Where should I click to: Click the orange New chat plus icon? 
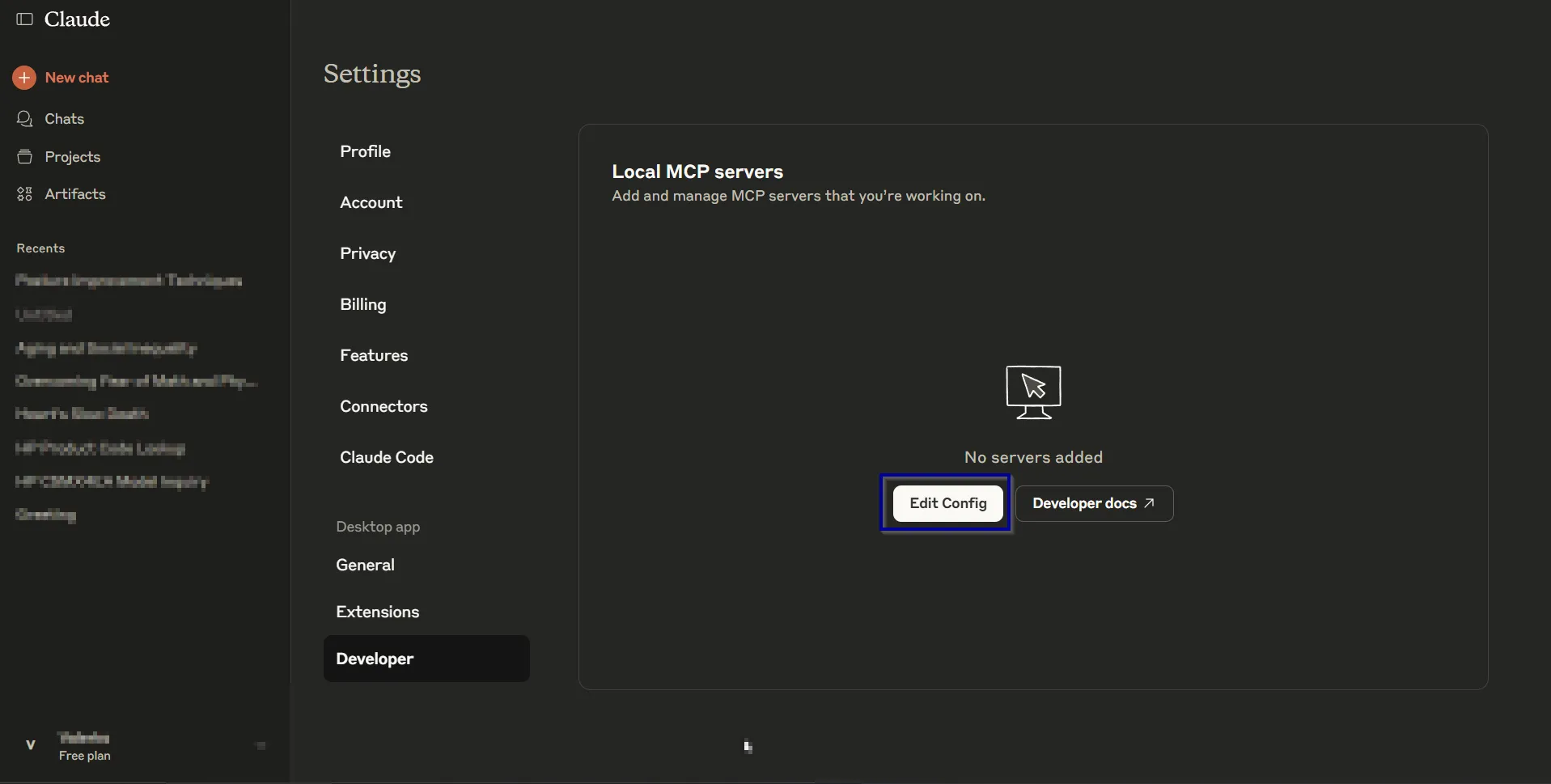(24, 78)
